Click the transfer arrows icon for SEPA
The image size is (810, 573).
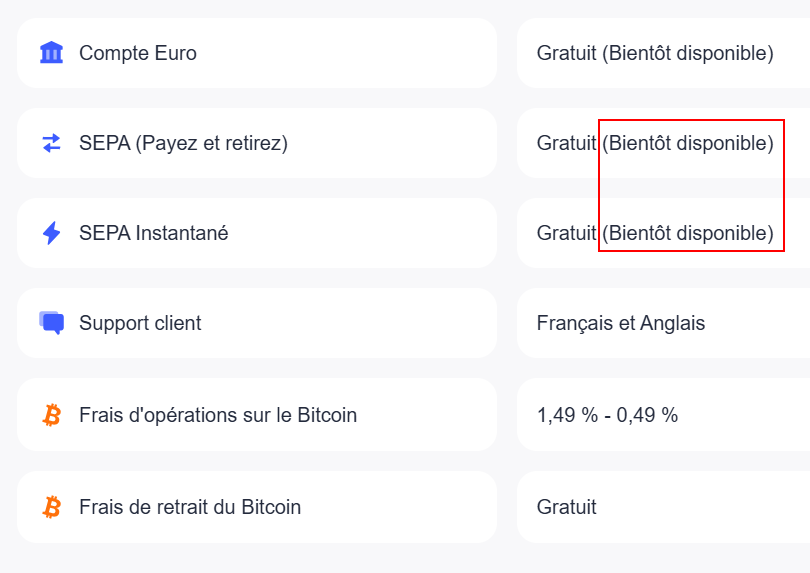tap(51, 143)
